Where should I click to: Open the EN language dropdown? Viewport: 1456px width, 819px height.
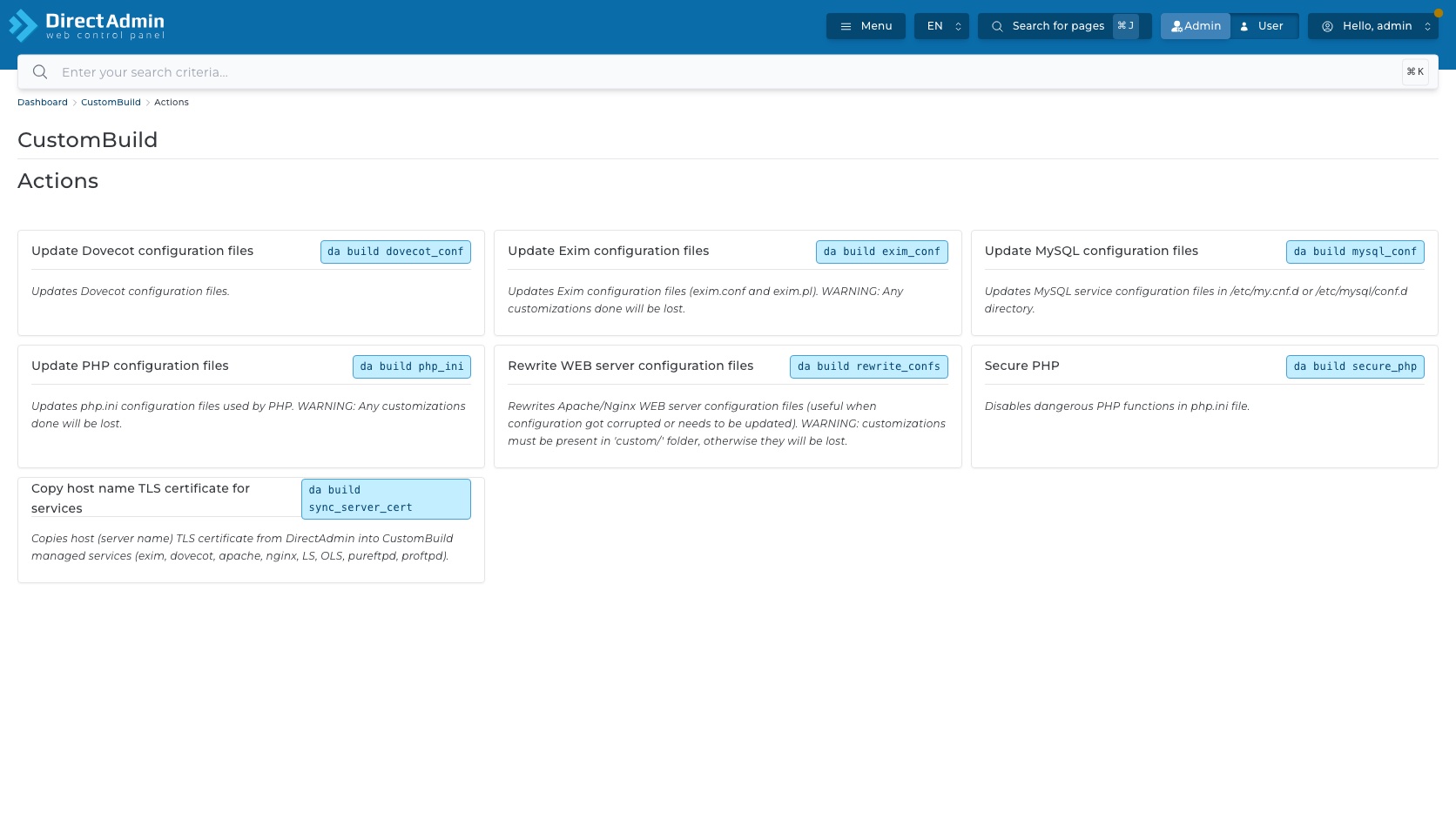pyautogui.click(x=941, y=26)
